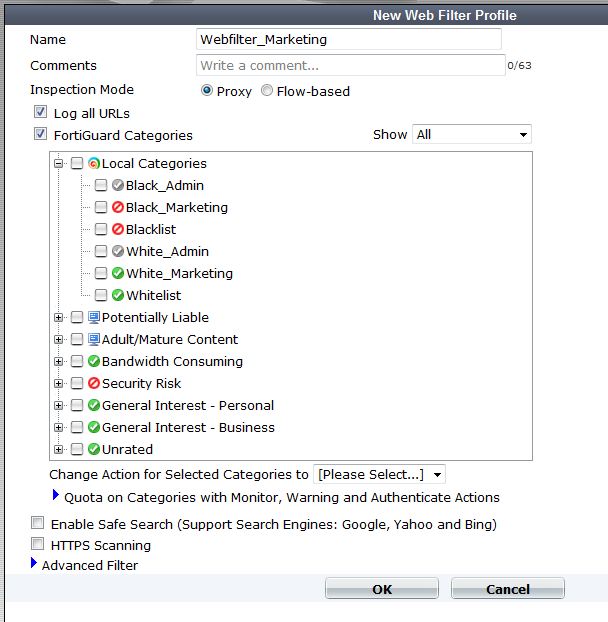Click the monitor icon beside Potentially Liable
608x622 pixels.
pos(94,317)
